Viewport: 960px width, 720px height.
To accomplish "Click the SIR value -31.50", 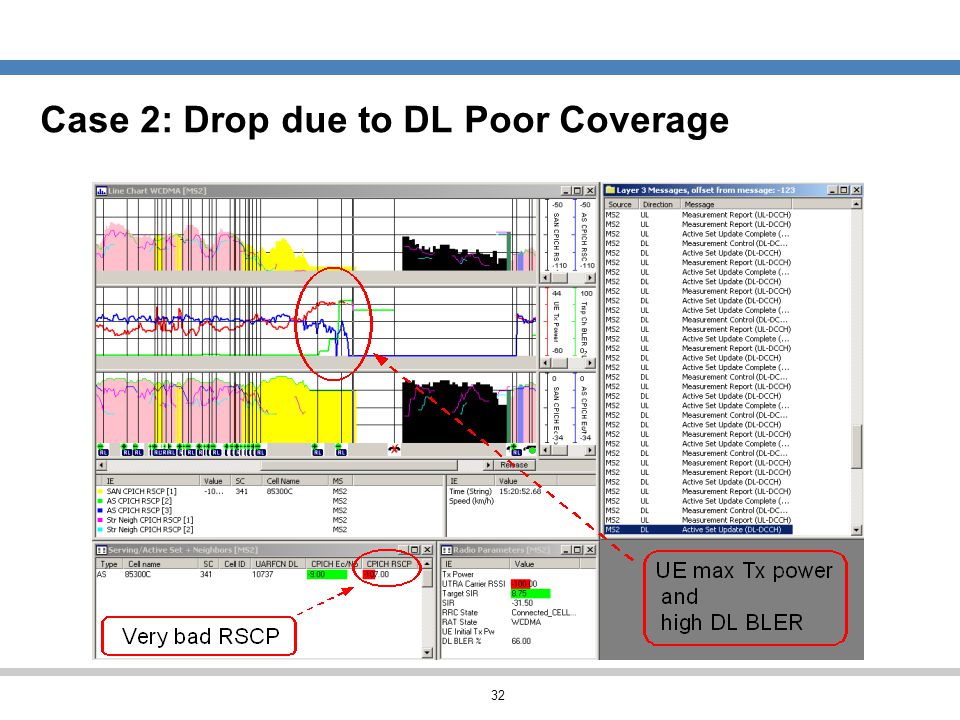I will pyautogui.click(x=522, y=603).
